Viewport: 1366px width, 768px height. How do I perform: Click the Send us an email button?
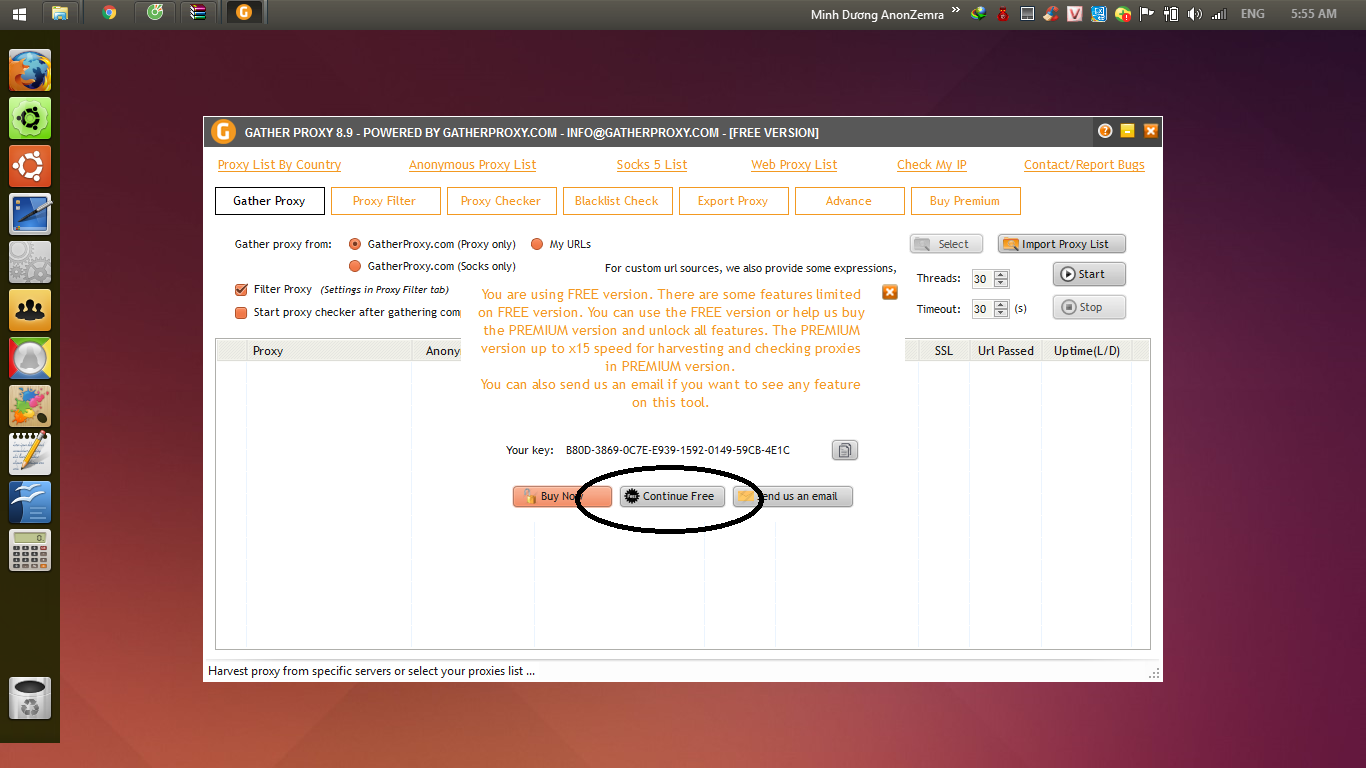[x=793, y=496]
